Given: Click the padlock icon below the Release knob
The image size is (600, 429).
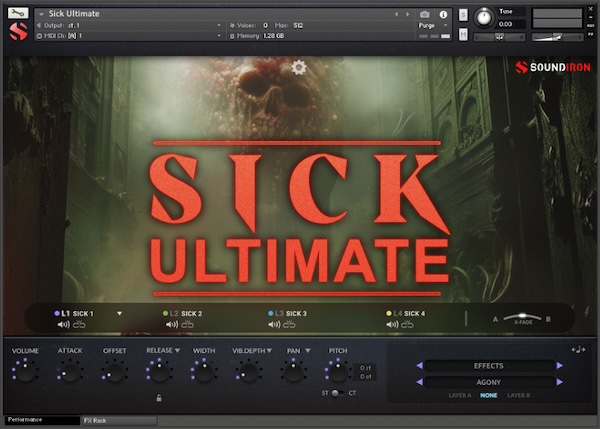Looking at the screenshot, I should pyautogui.click(x=159, y=398).
